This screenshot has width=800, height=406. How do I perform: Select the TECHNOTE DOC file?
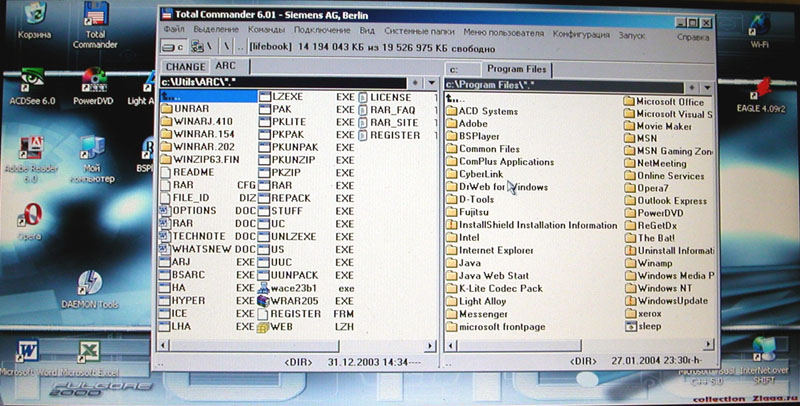click(208, 236)
